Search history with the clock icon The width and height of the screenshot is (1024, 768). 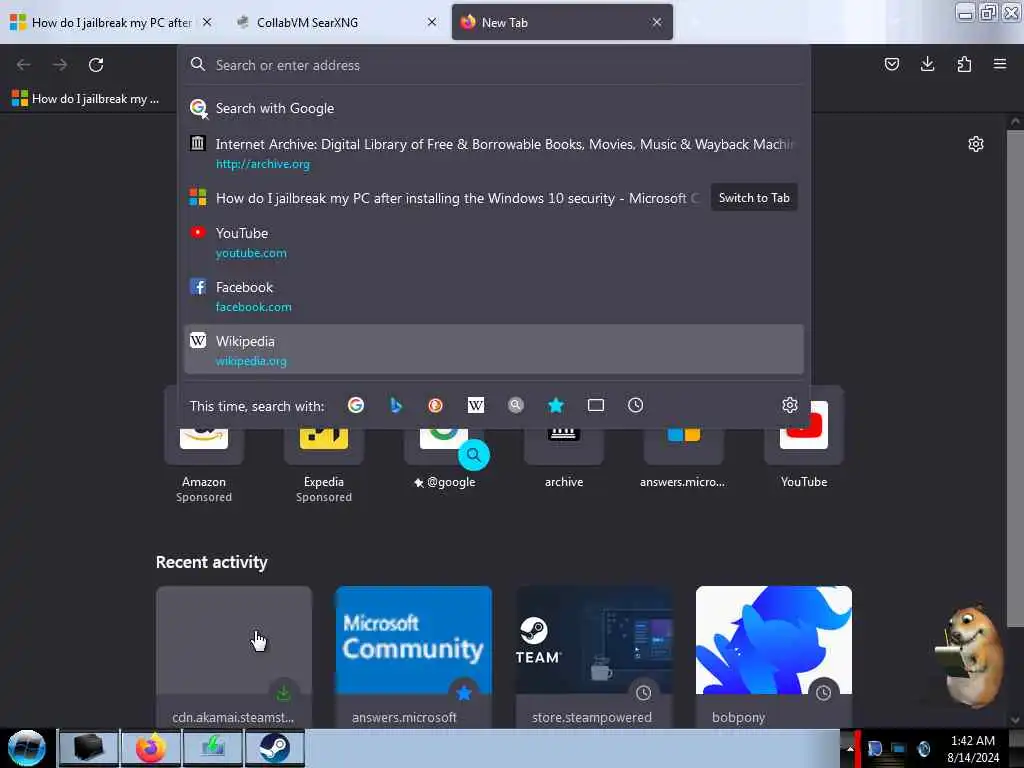[635, 406]
